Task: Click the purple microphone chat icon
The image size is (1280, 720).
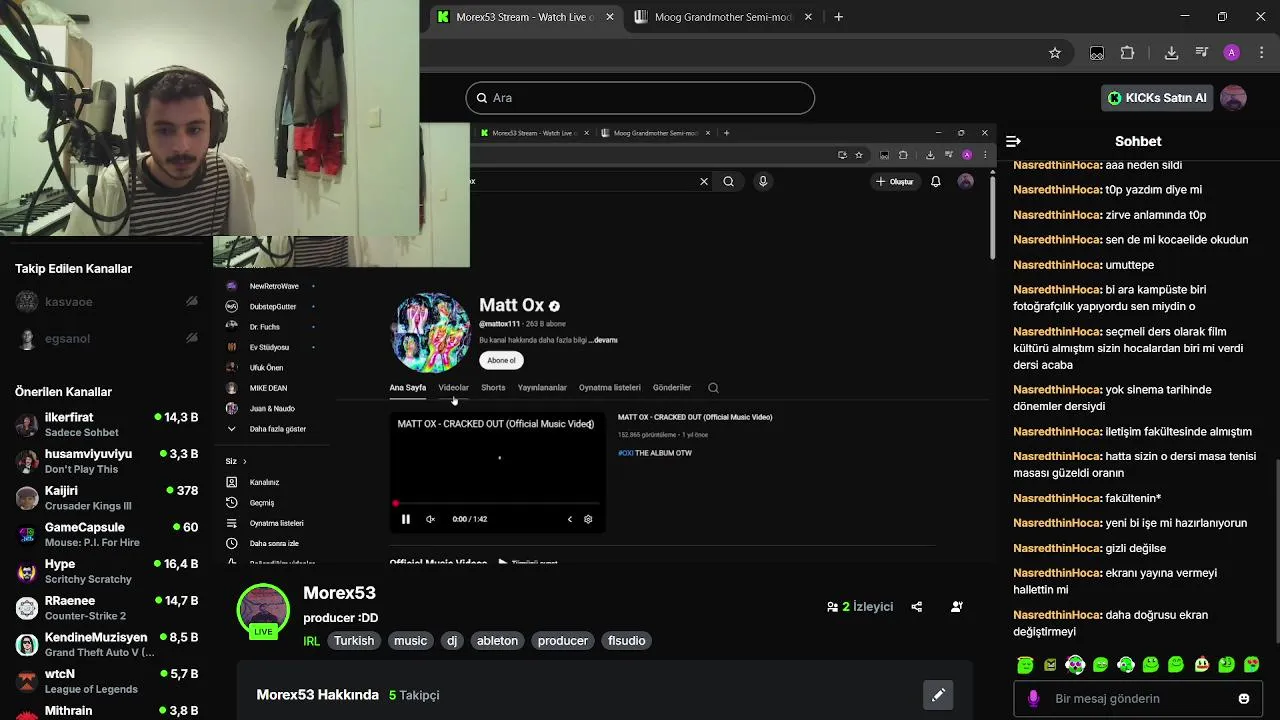Action: pos(1033,699)
